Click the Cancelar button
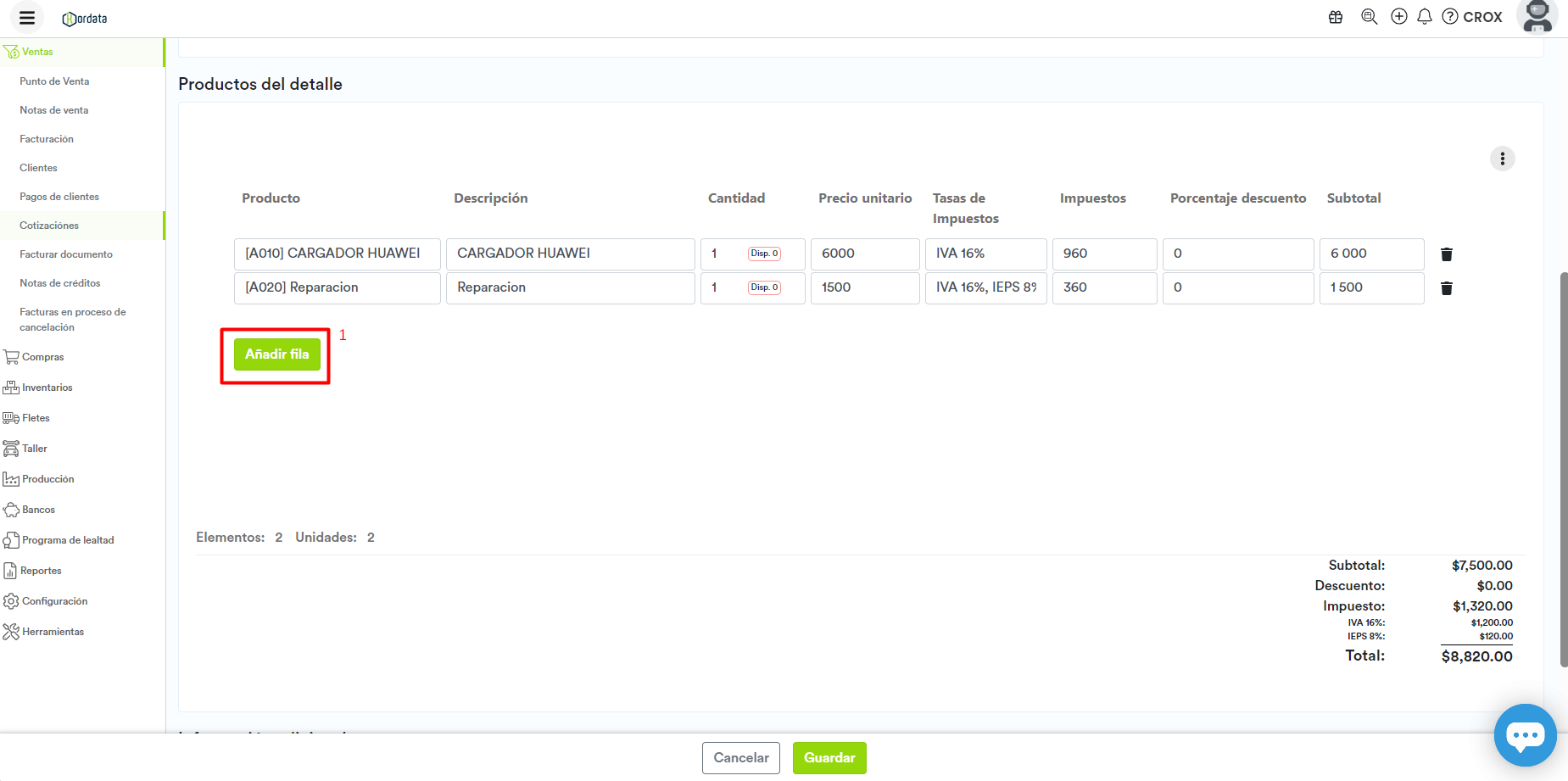This screenshot has width=1568, height=781. coord(740,758)
